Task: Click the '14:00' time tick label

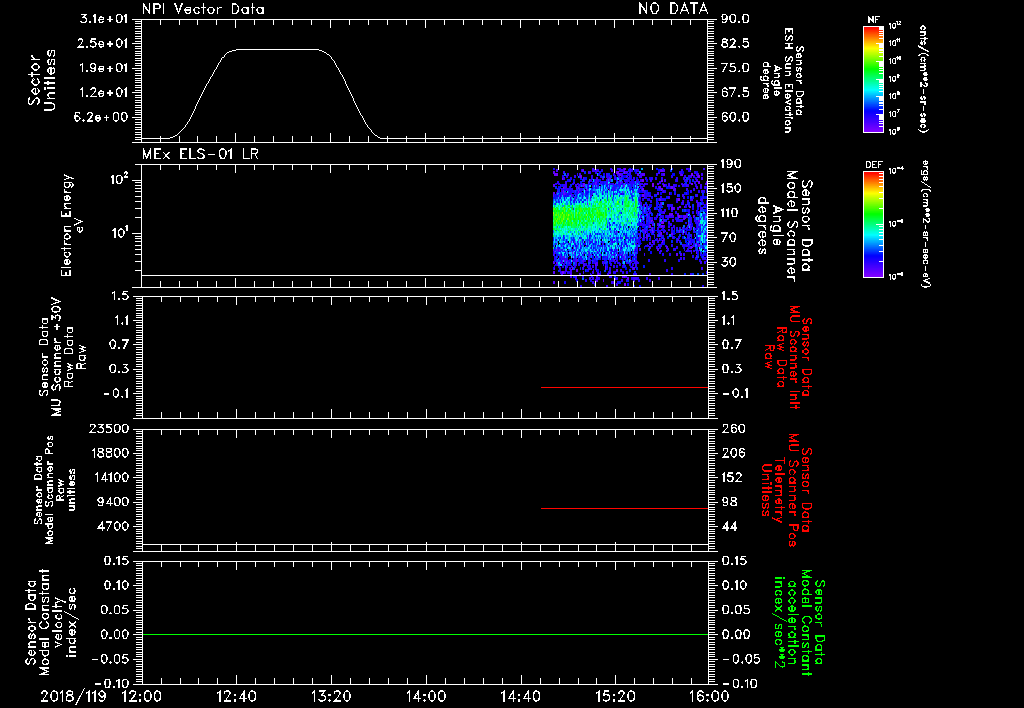Action: point(426,696)
